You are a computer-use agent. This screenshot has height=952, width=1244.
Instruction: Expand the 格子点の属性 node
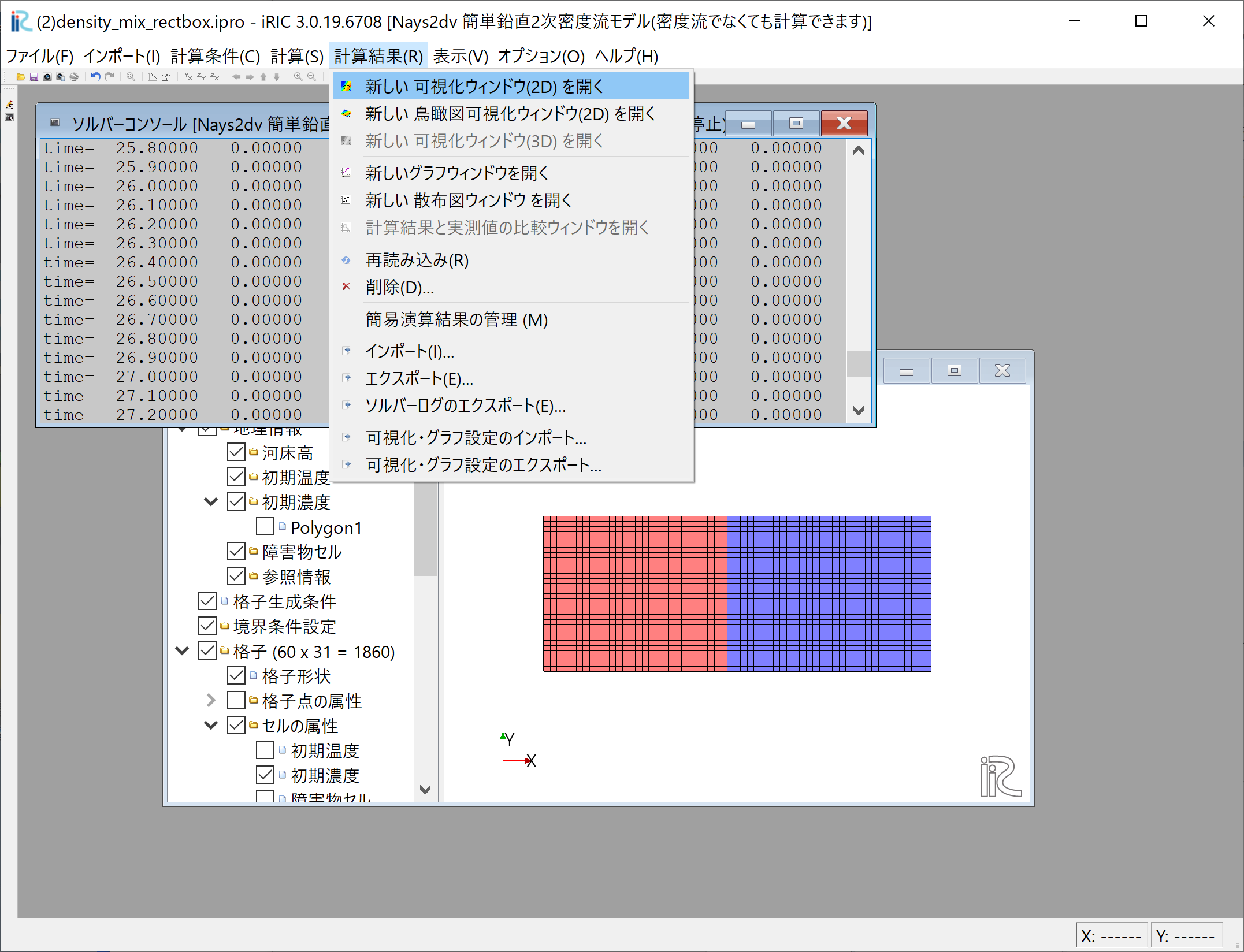[x=211, y=701]
